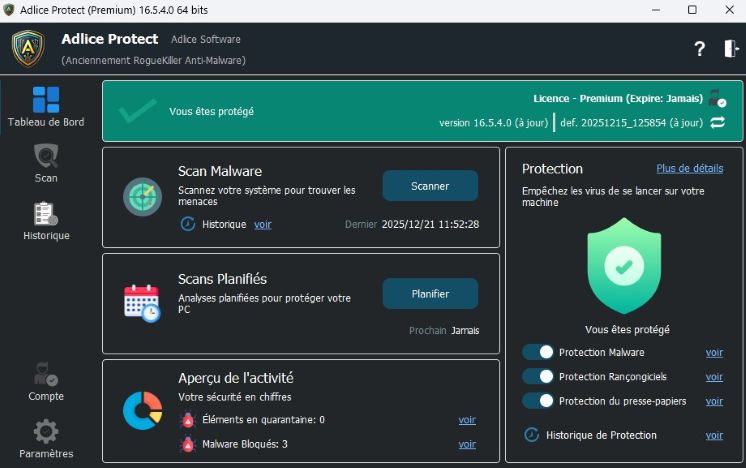Image resolution: width=746 pixels, height=468 pixels.
Task: Select the Compte label in sidebar
Action: 46,396
